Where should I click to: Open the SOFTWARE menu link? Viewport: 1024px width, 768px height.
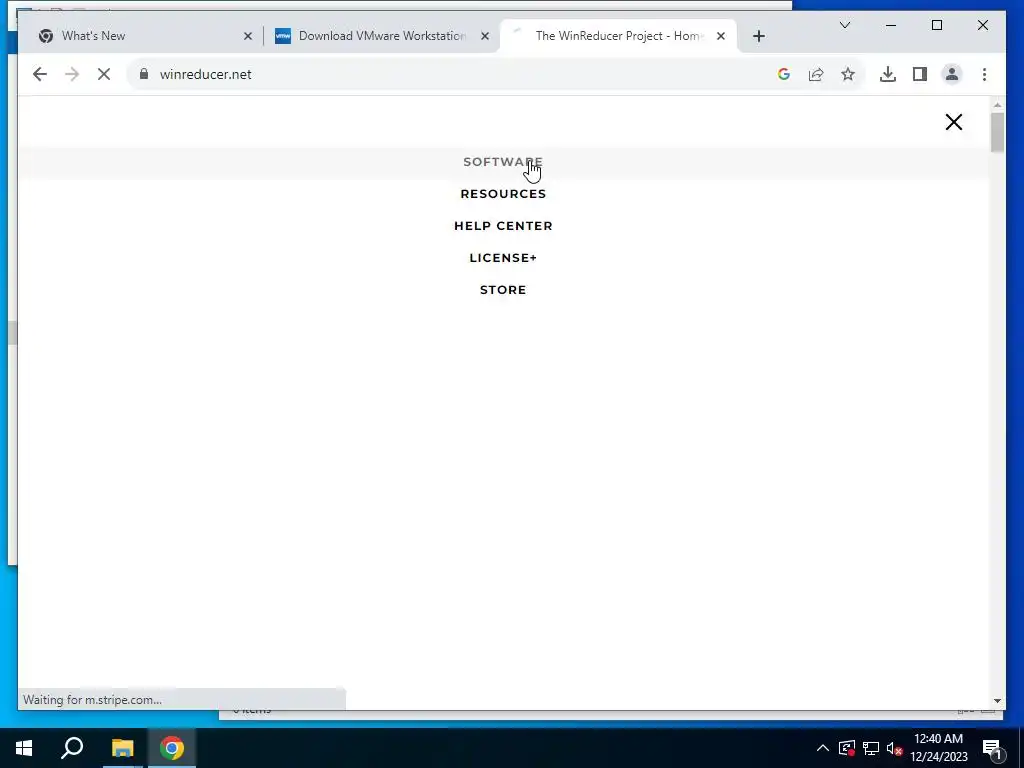coord(503,162)
